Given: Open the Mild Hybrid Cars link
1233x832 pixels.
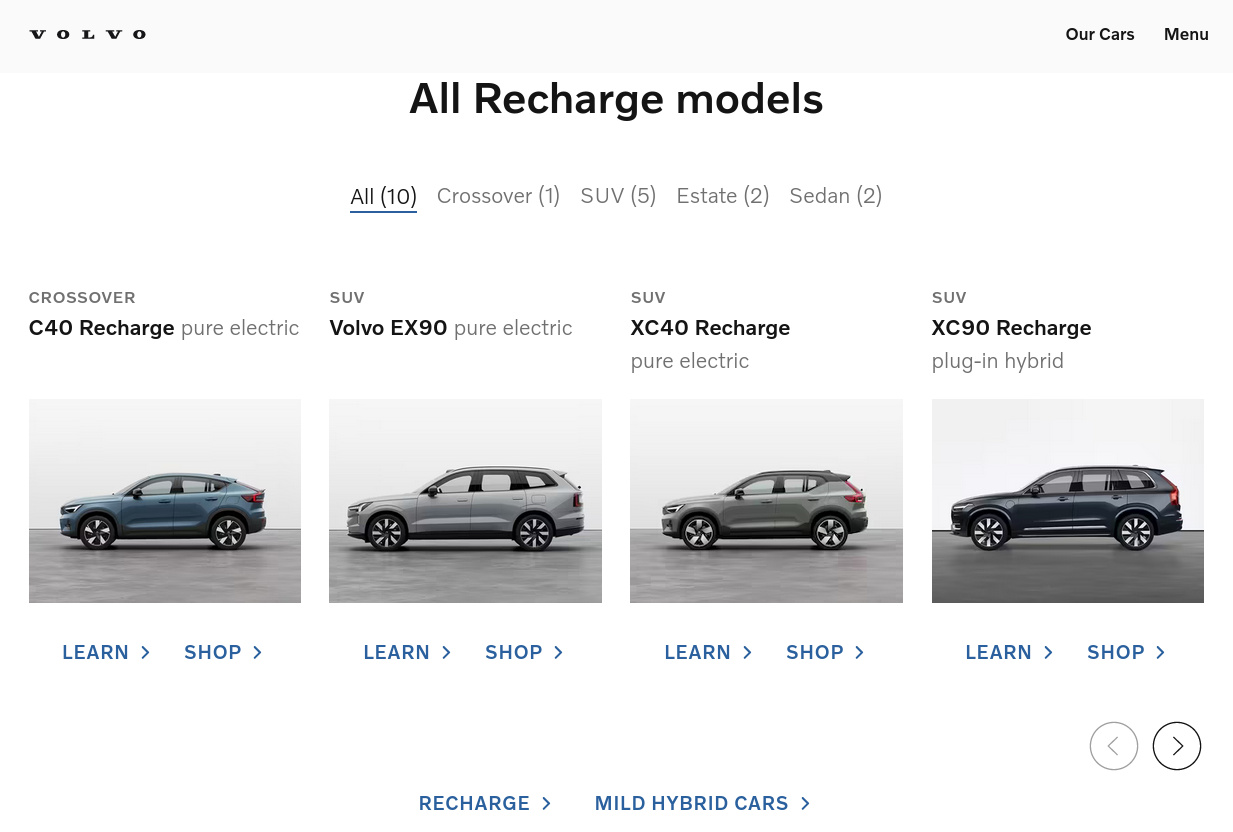Looking at the screenshot, I should coord(702,804).
